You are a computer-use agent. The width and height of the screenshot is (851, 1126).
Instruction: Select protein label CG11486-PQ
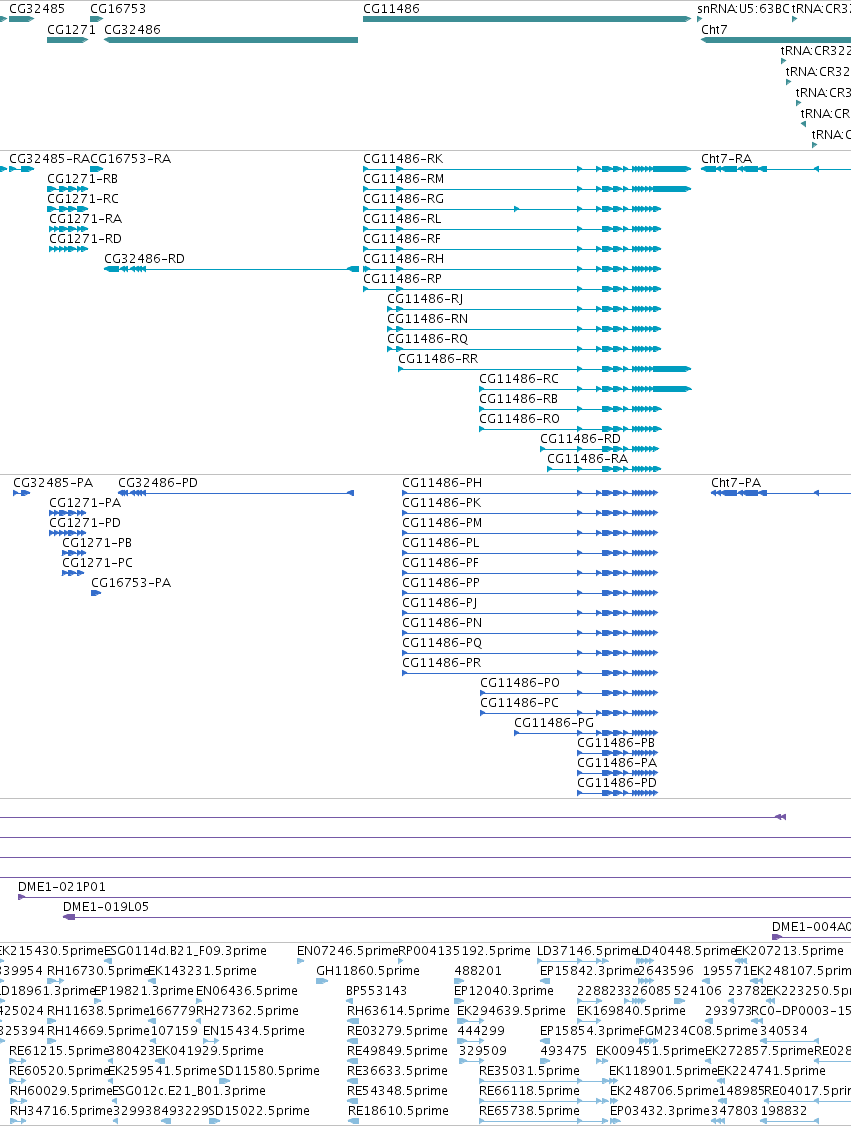tap(442, 643)
